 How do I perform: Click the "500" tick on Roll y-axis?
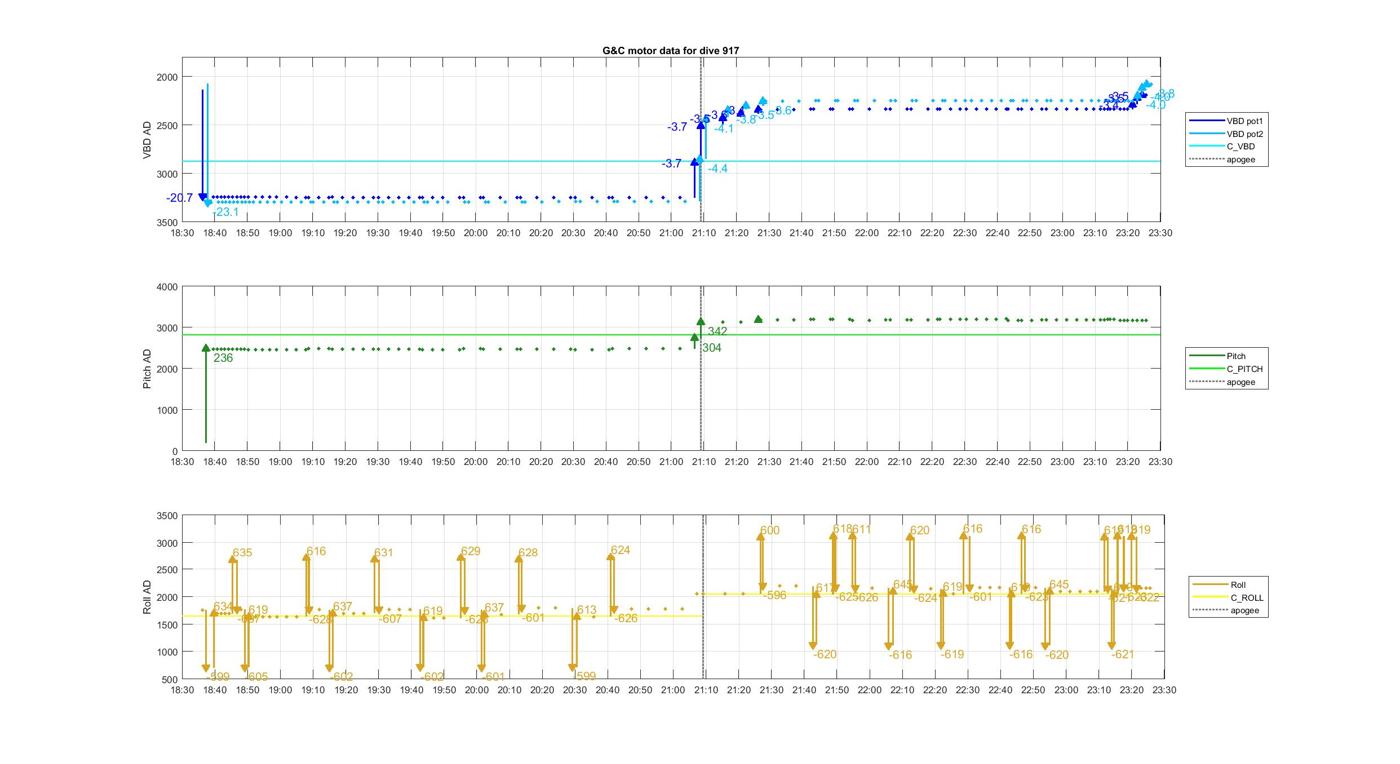pyautogui.click(x=170, y=680)
